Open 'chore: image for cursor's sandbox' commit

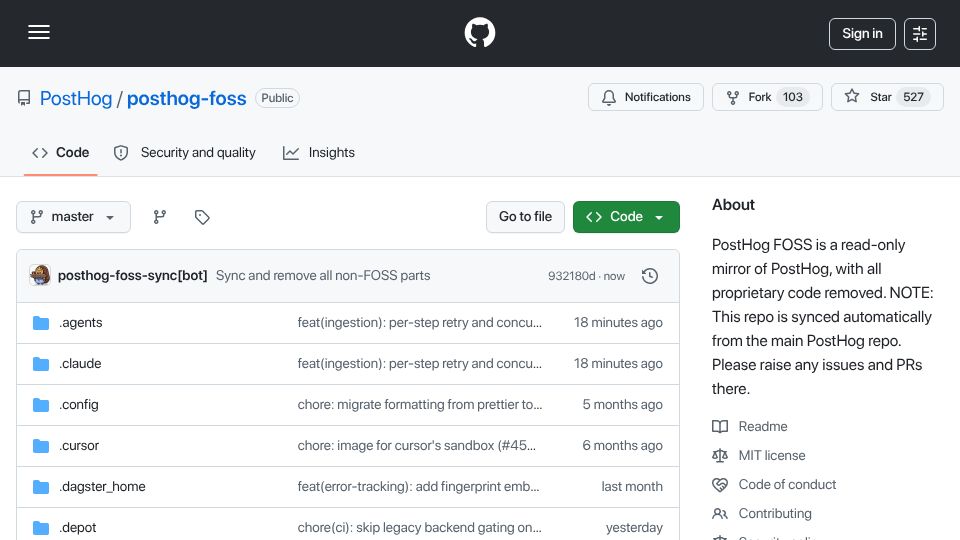click(416, 446)
